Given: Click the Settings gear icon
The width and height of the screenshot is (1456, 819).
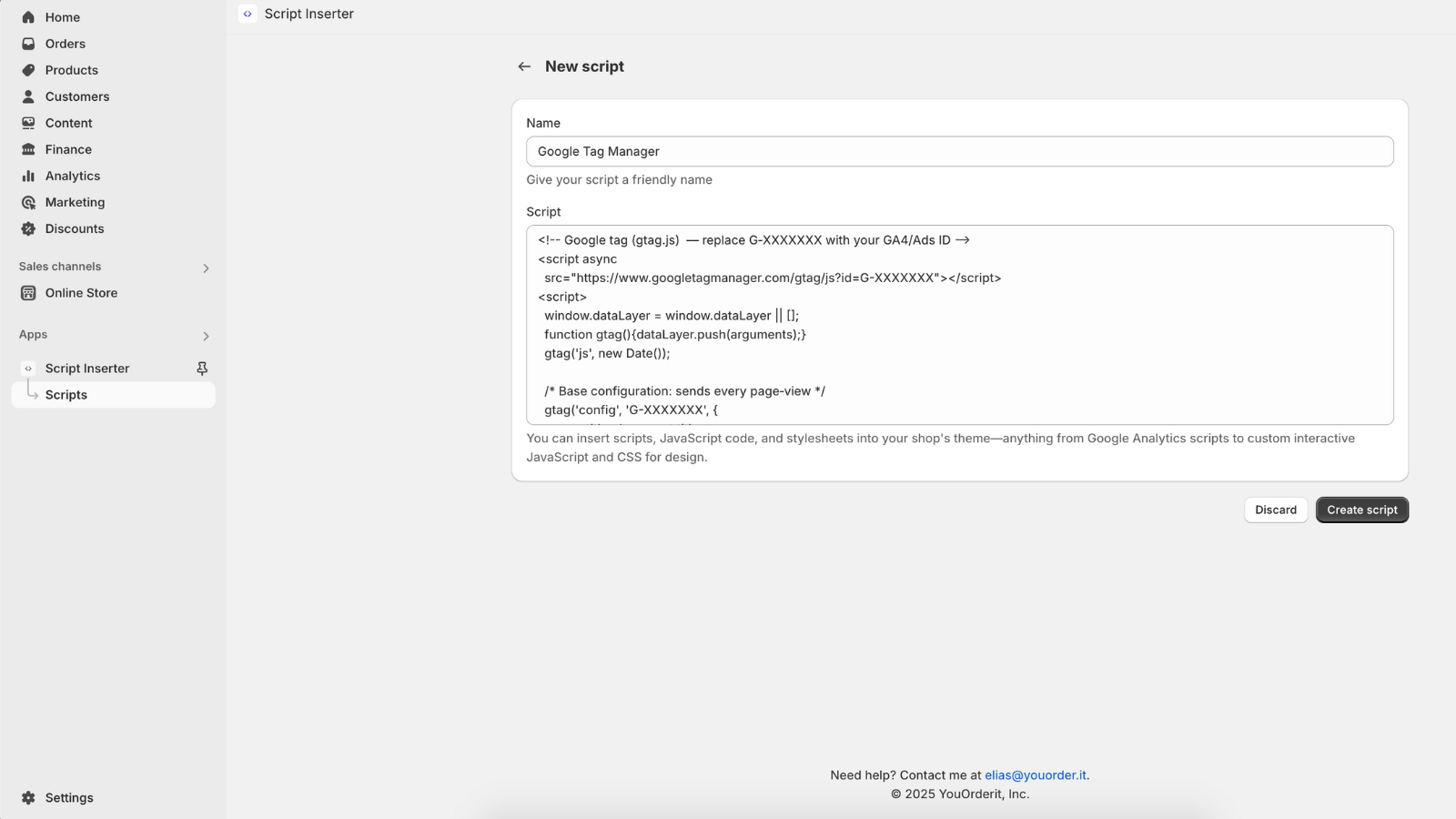Looking at the screenshot, I should coord(28,798).
